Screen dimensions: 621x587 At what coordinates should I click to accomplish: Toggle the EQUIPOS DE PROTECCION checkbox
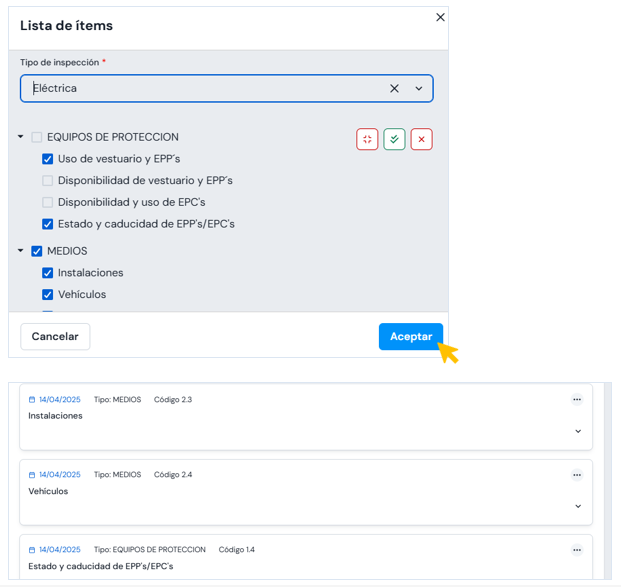click(x=37, y=137)
